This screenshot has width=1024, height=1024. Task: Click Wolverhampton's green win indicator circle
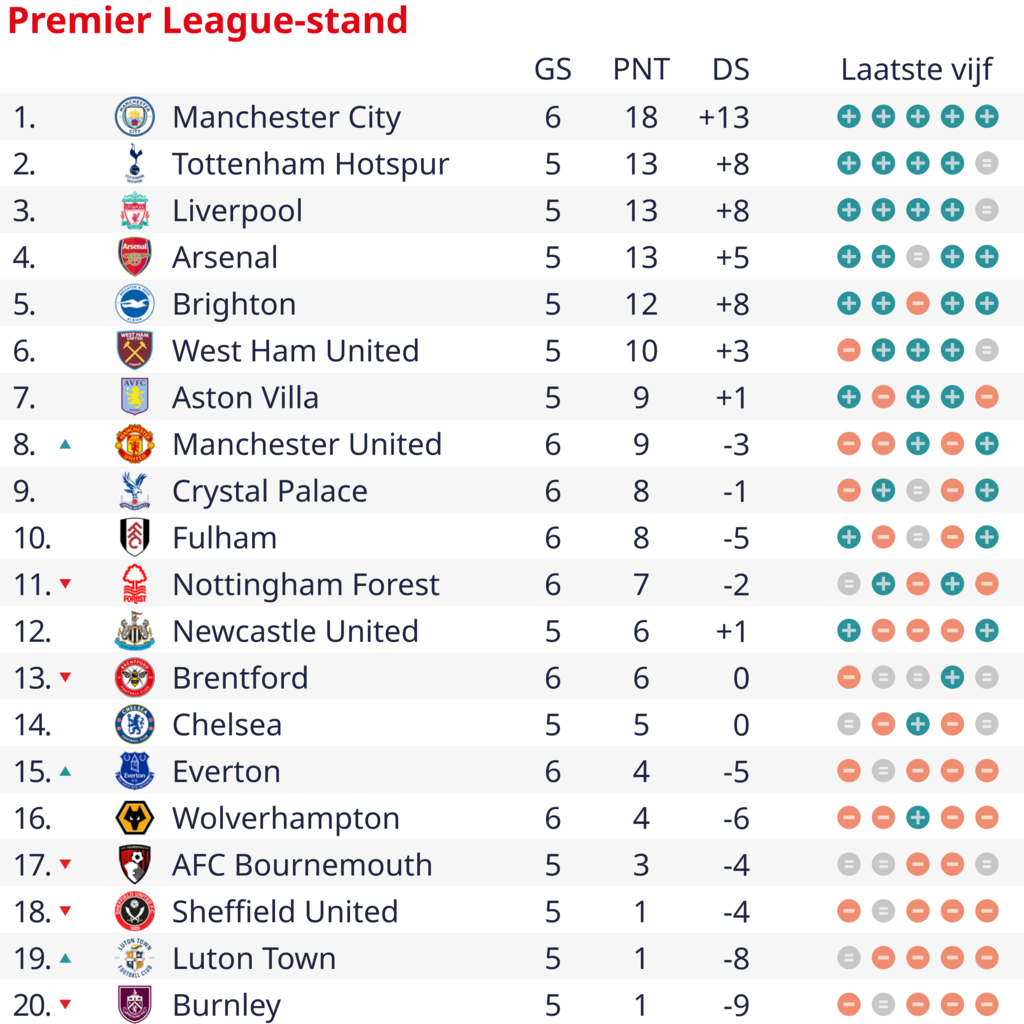[918, 818]
